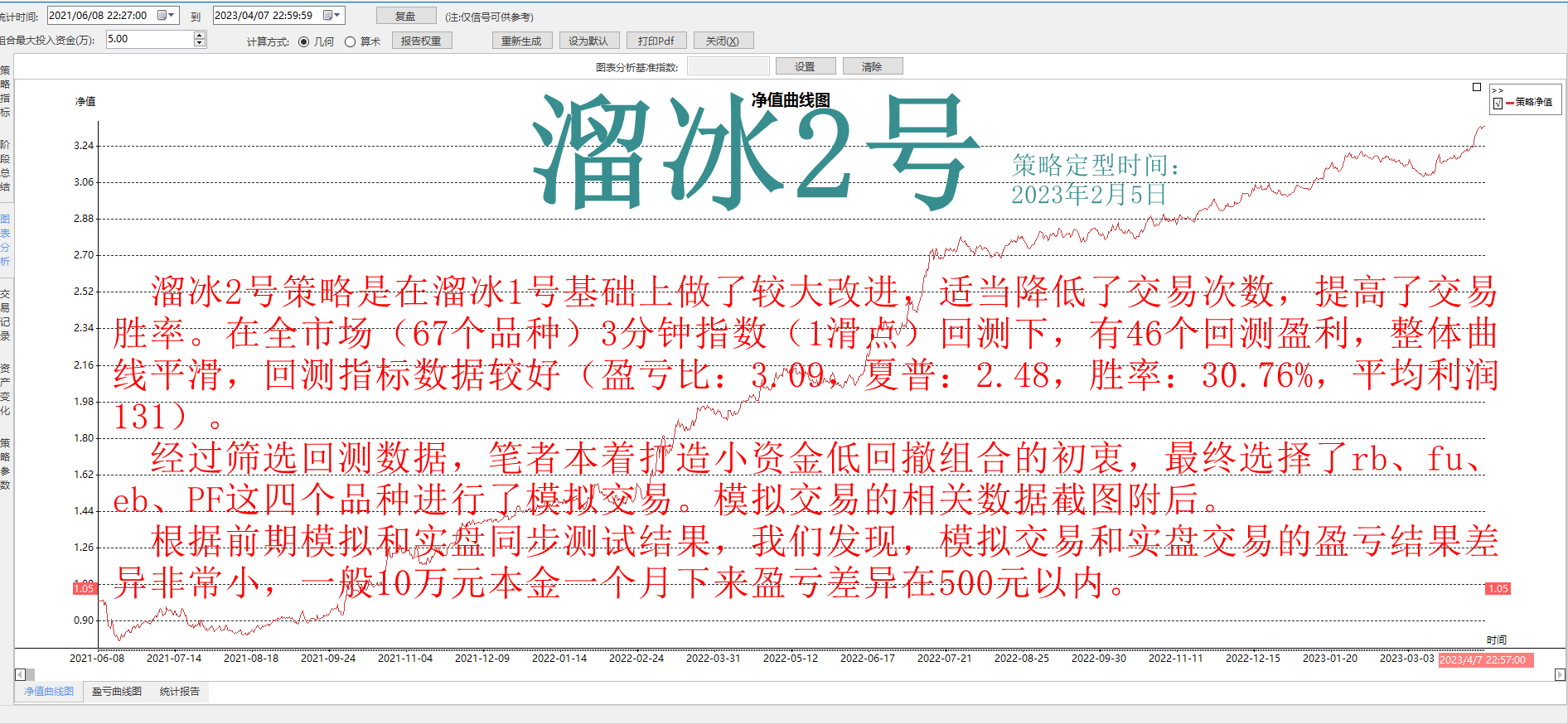
Task: Select the 几何 calculation radio button
Action: coord(303,41)
